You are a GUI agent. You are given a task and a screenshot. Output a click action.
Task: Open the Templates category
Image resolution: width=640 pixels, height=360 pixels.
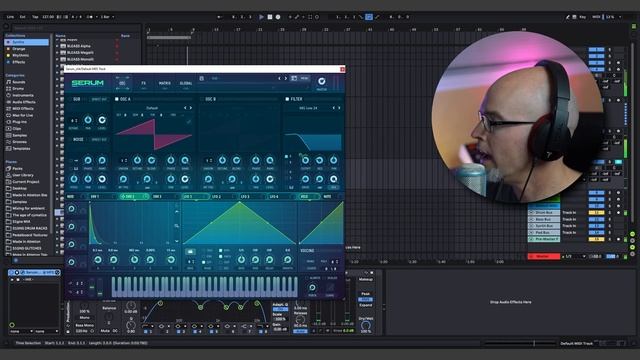(x=21, y=149)
